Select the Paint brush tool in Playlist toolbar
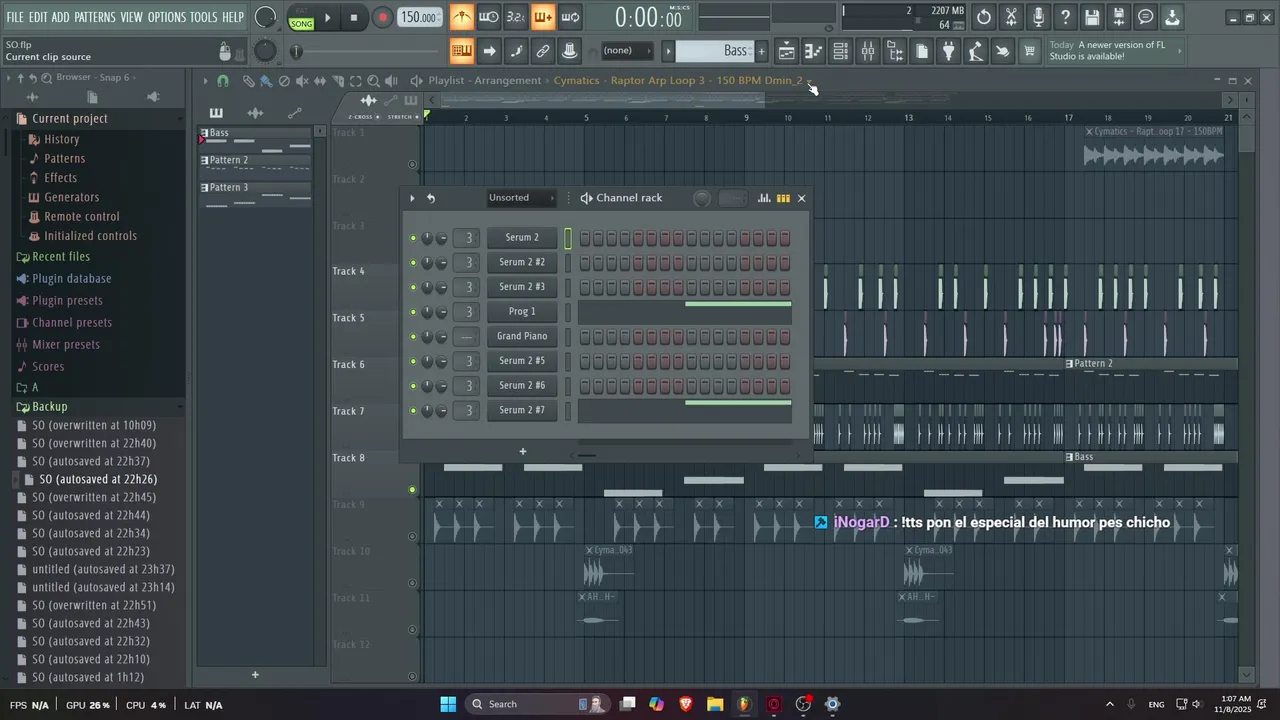1280x720 pixels. coord(266,81)
